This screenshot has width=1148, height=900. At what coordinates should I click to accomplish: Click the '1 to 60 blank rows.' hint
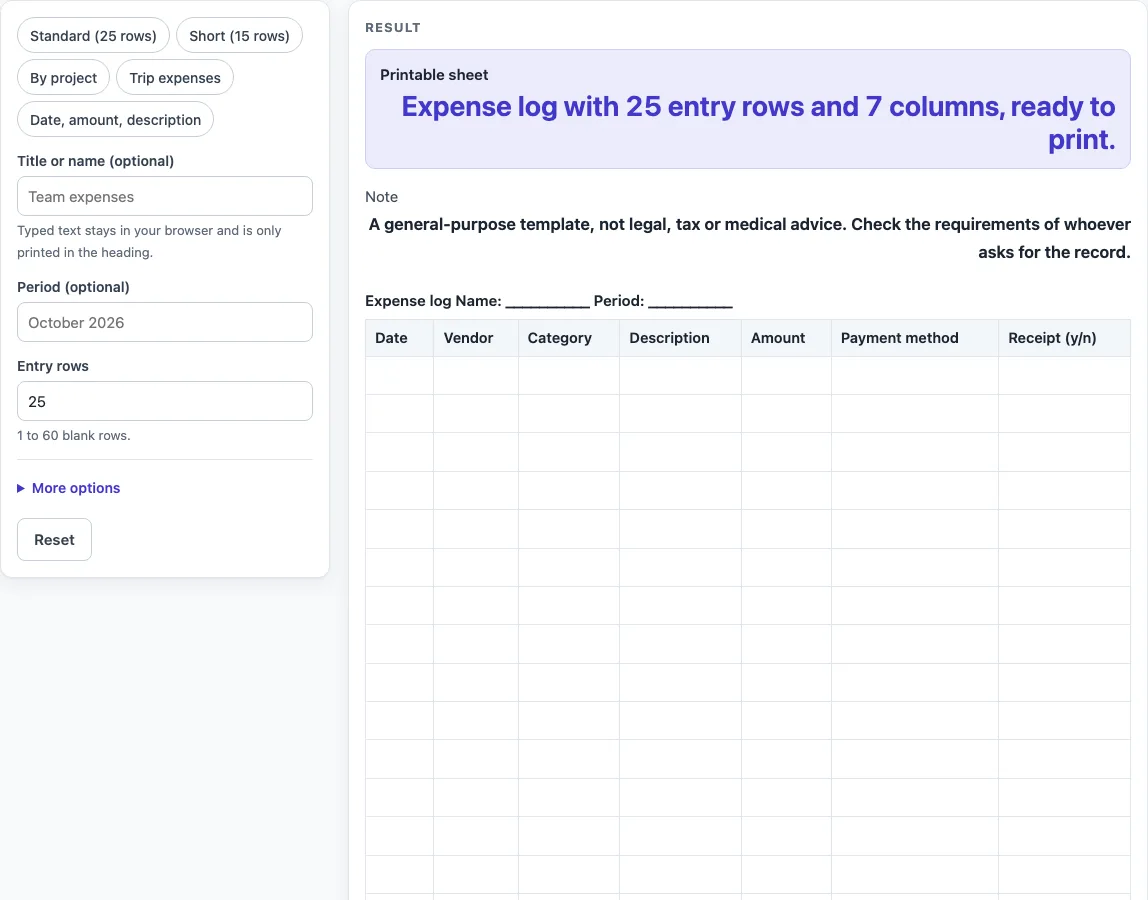(x=74, y=435)
